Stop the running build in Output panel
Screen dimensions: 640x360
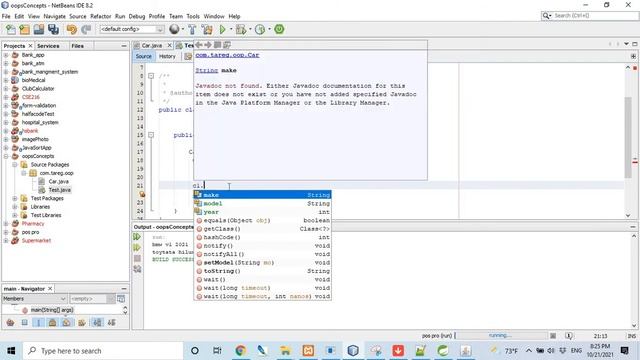(137, 258)
